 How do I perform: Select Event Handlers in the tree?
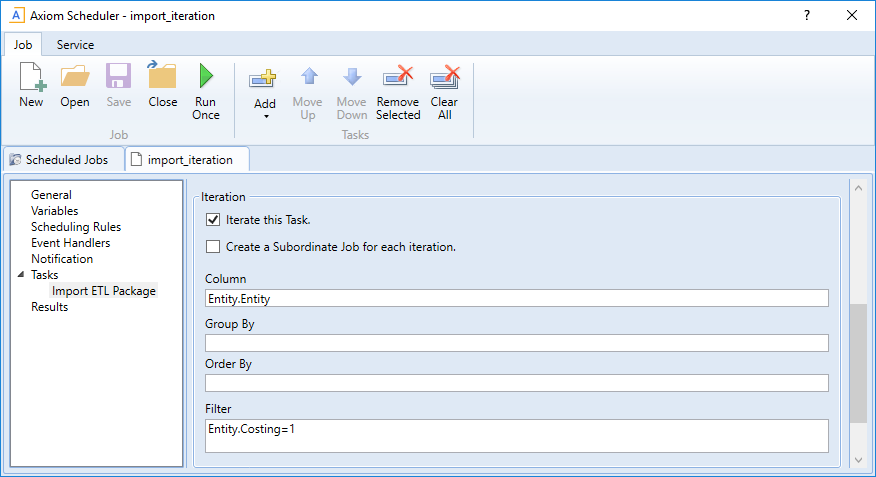click(x=70, y=243)
